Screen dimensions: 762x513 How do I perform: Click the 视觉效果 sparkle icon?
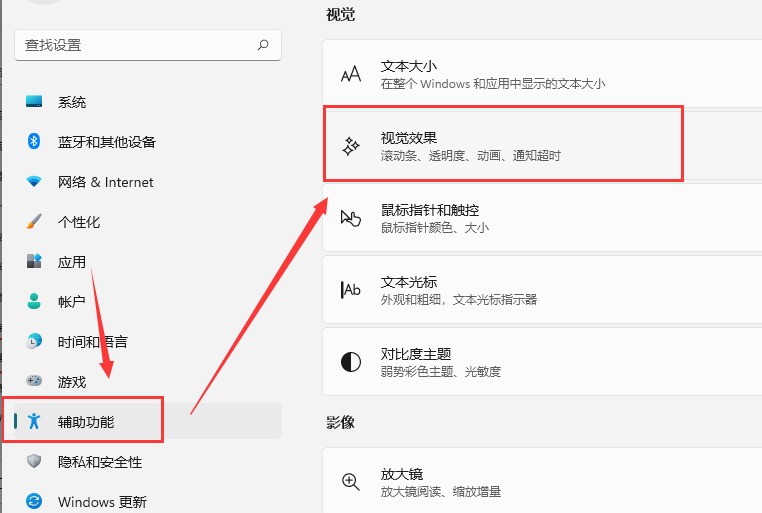coord(351,146)
